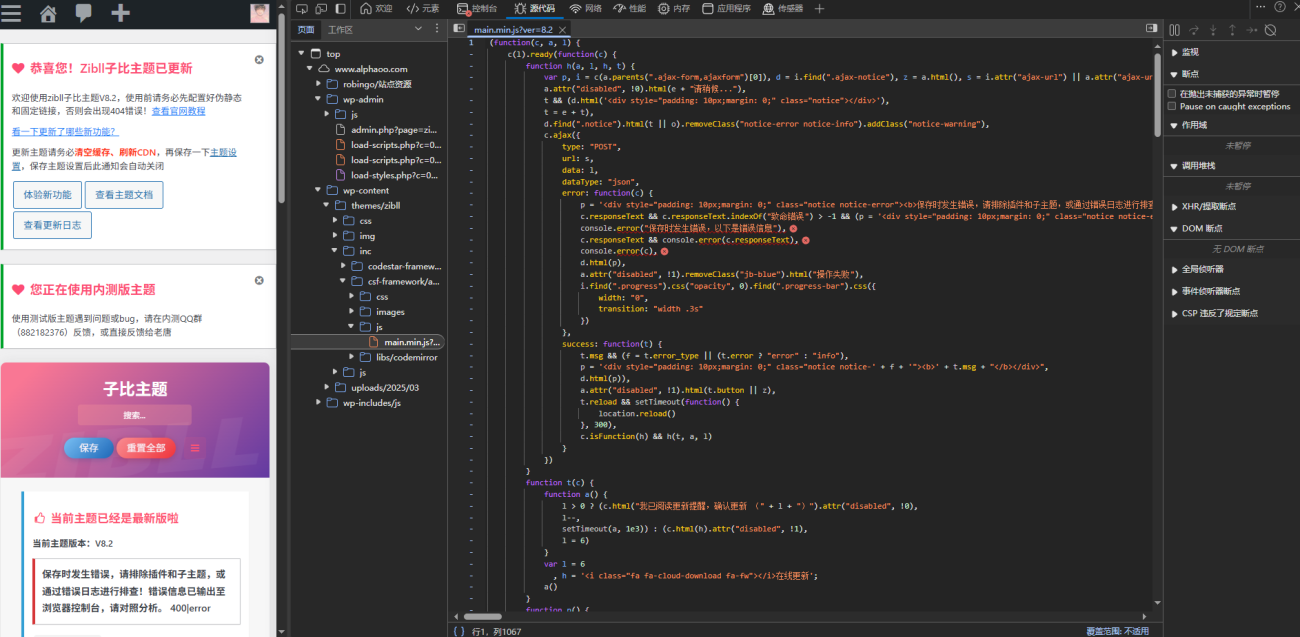
Task: Click the deactivate breakpoints icon
Action: tap(1270, 30)
